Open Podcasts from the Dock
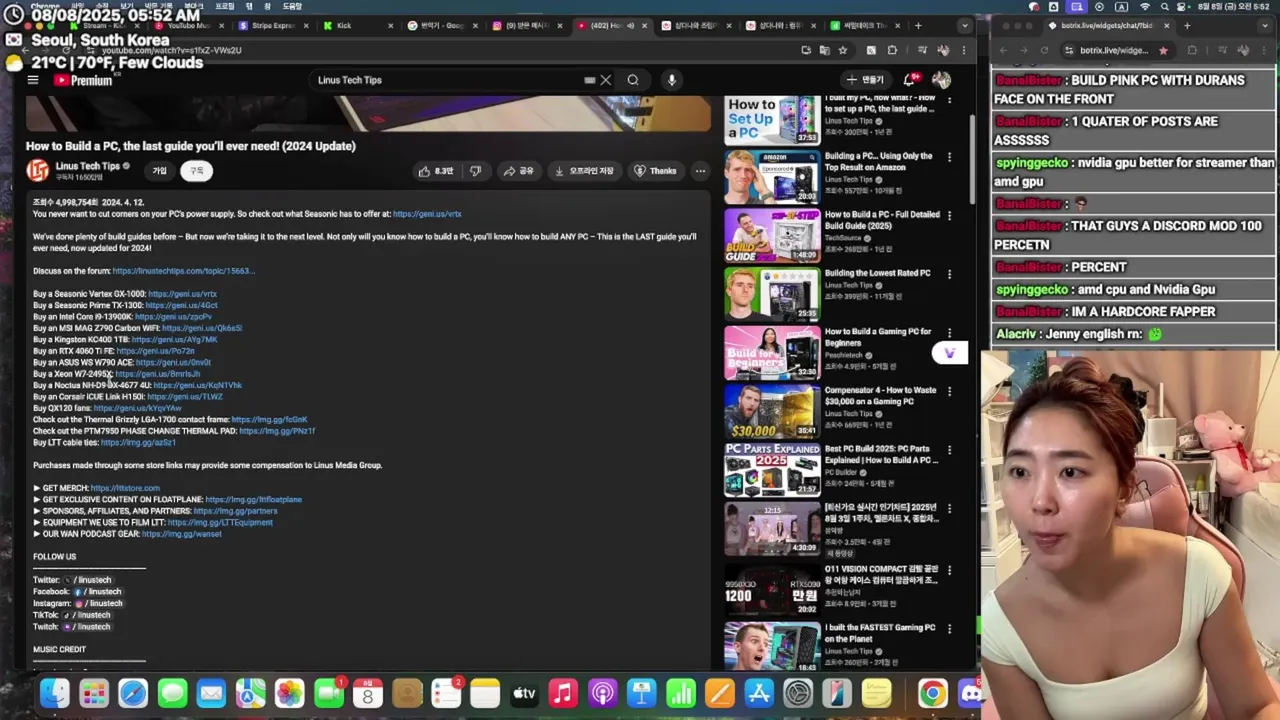Image resolution: width=1280 pixels, height=720 pixels. point(602,693)
